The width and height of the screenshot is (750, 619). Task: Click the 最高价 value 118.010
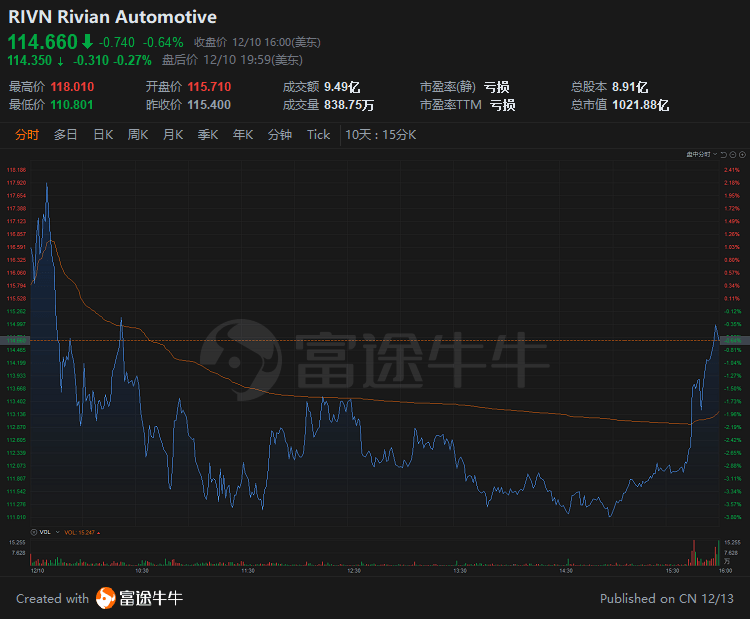(x=73, y=87)
